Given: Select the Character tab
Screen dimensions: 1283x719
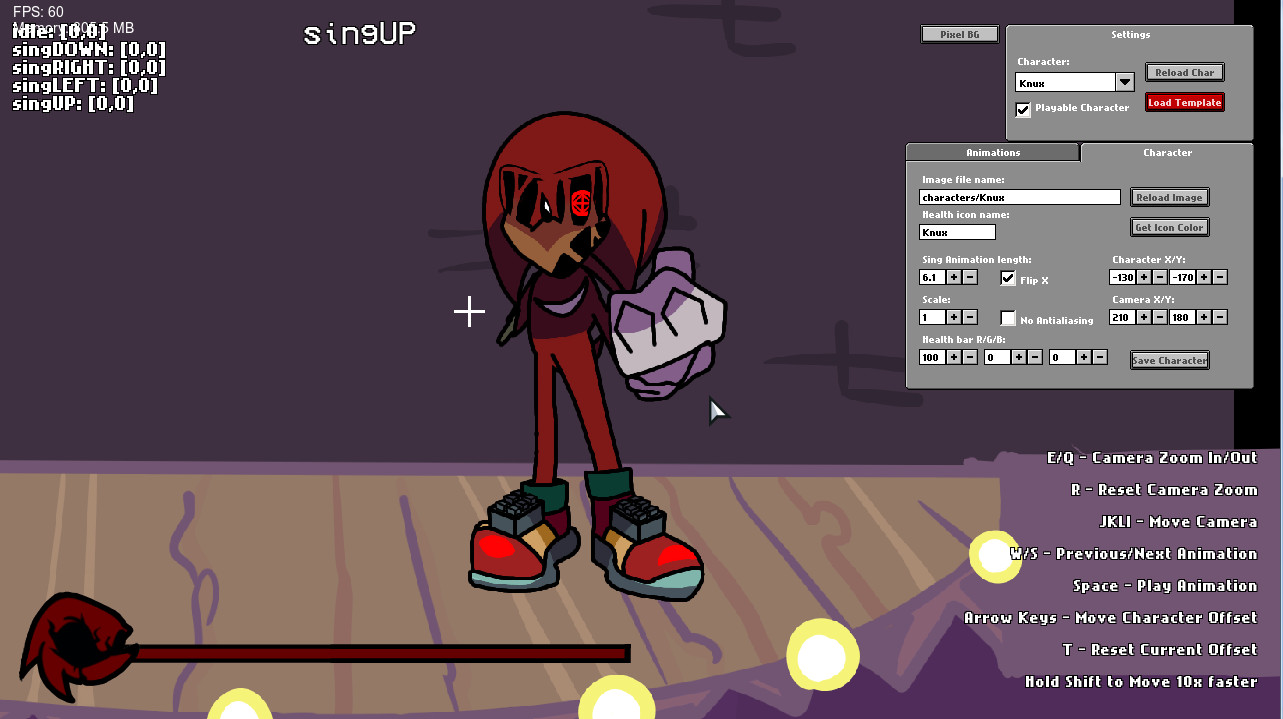Looking at the screenshot, I should [x=1167, y=152].
